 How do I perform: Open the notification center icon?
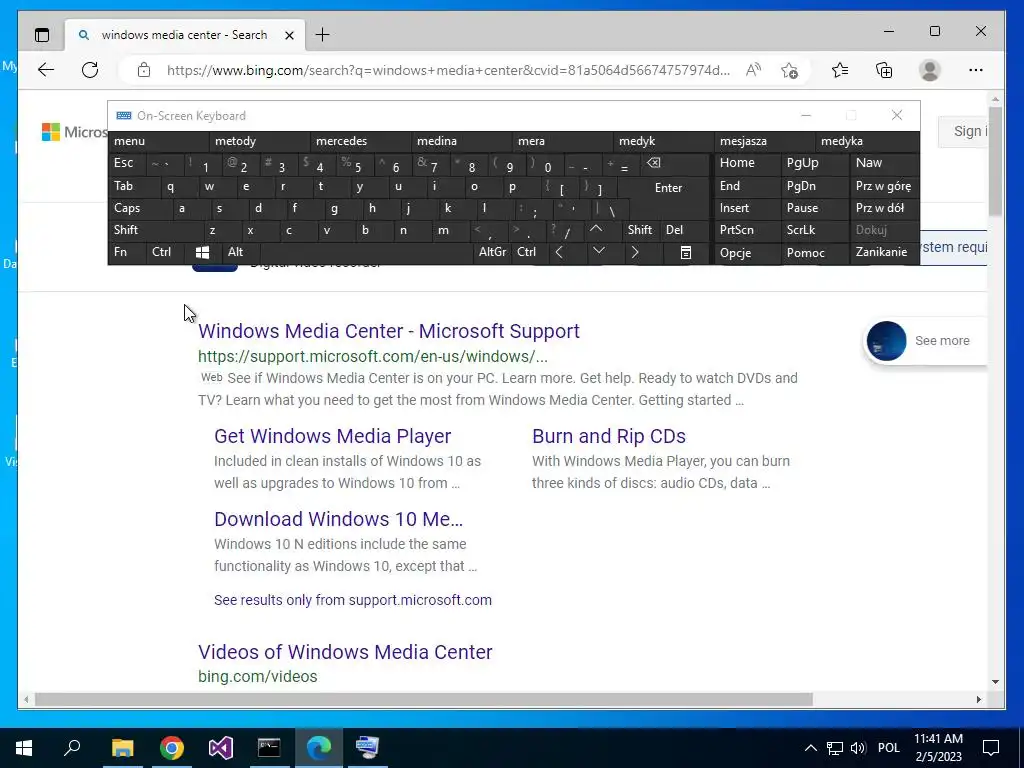[x=991, y=748]
